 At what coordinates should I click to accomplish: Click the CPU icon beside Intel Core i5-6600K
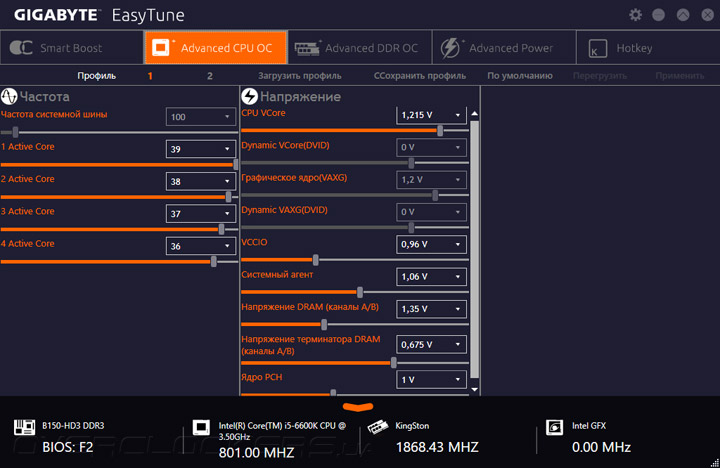(201, 427)
